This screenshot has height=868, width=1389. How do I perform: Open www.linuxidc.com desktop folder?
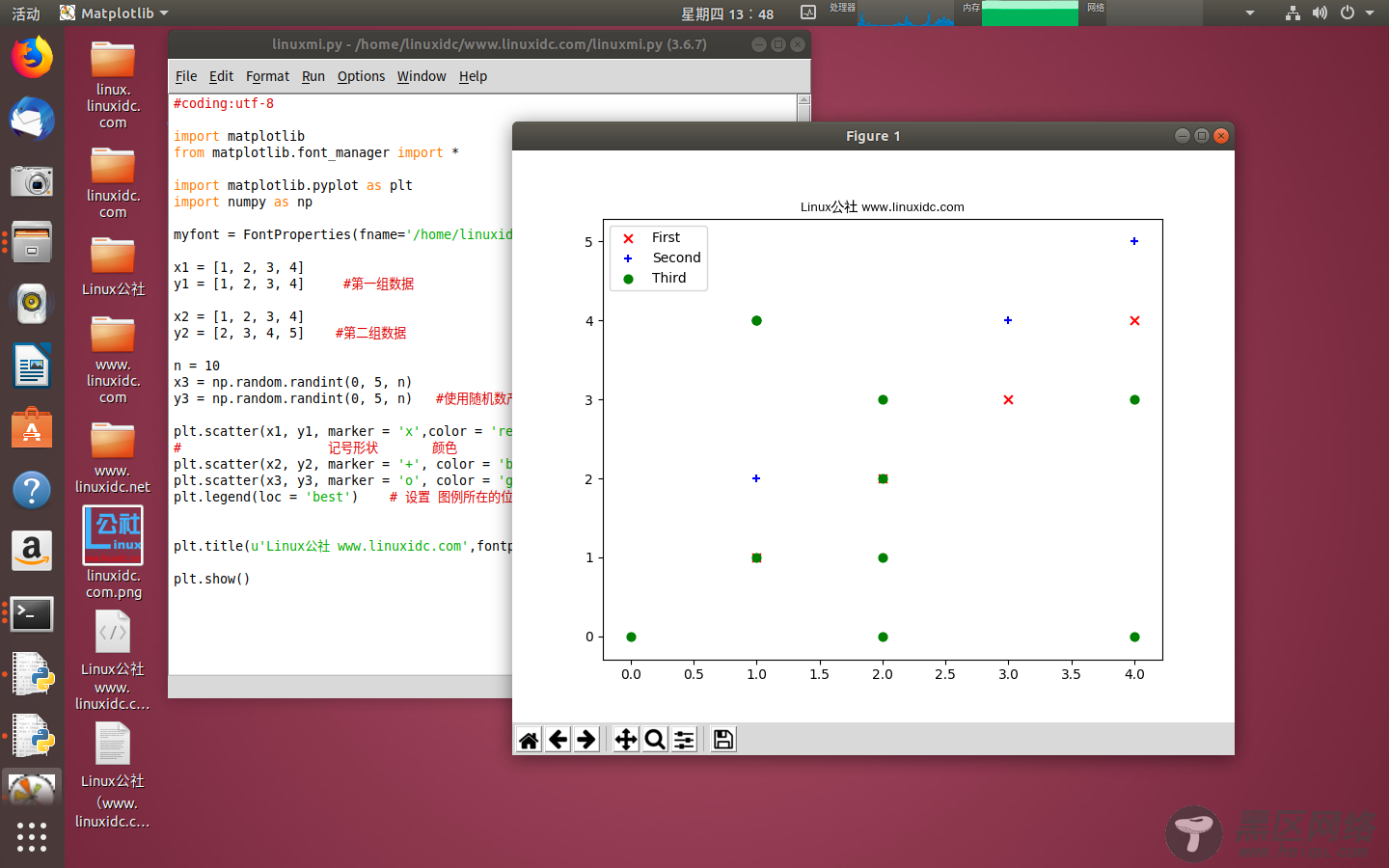113,361
